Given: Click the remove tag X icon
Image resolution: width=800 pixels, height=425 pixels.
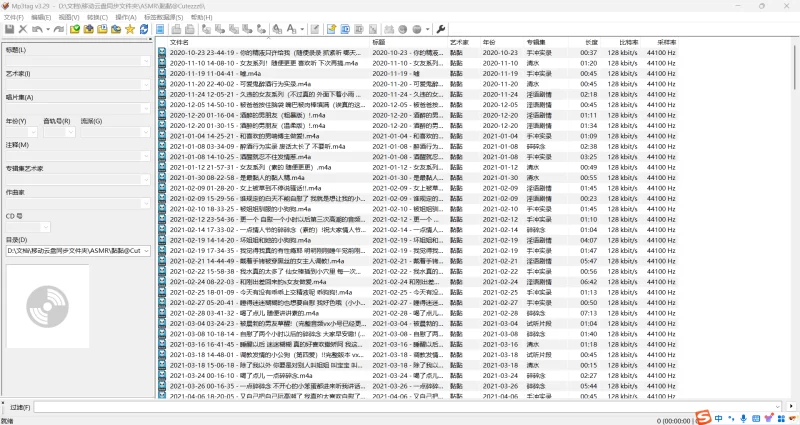Looking at the screenshot, I should tap(24, 30).
